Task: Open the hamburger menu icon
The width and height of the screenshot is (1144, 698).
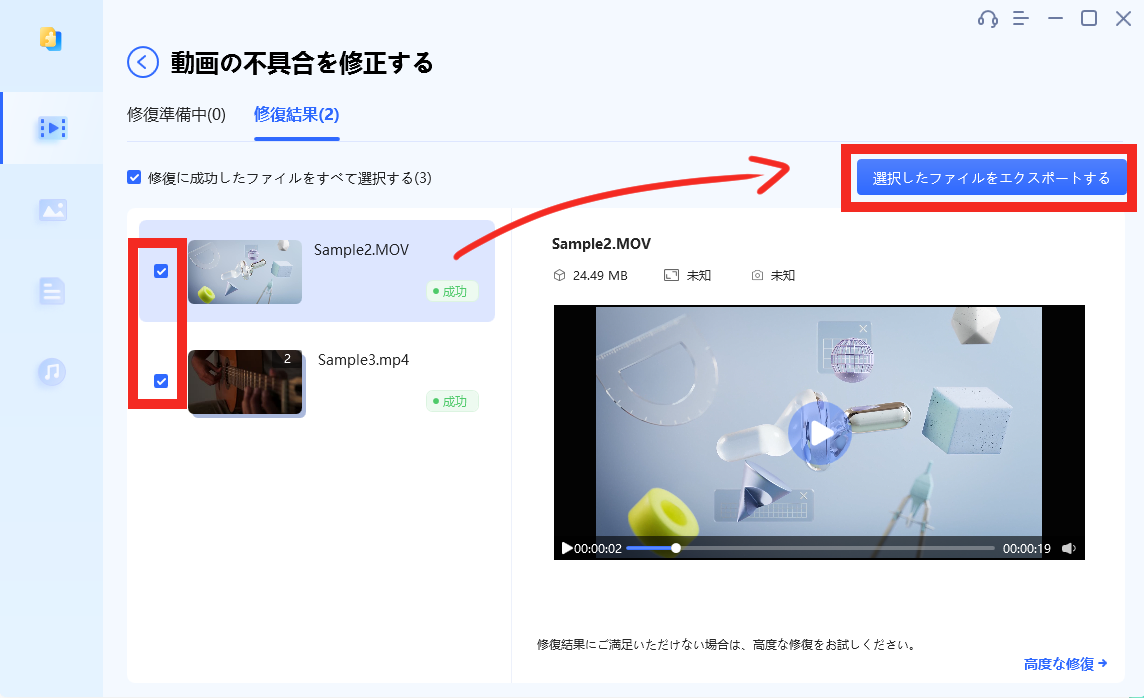Action: click(x=1021, y=18)
